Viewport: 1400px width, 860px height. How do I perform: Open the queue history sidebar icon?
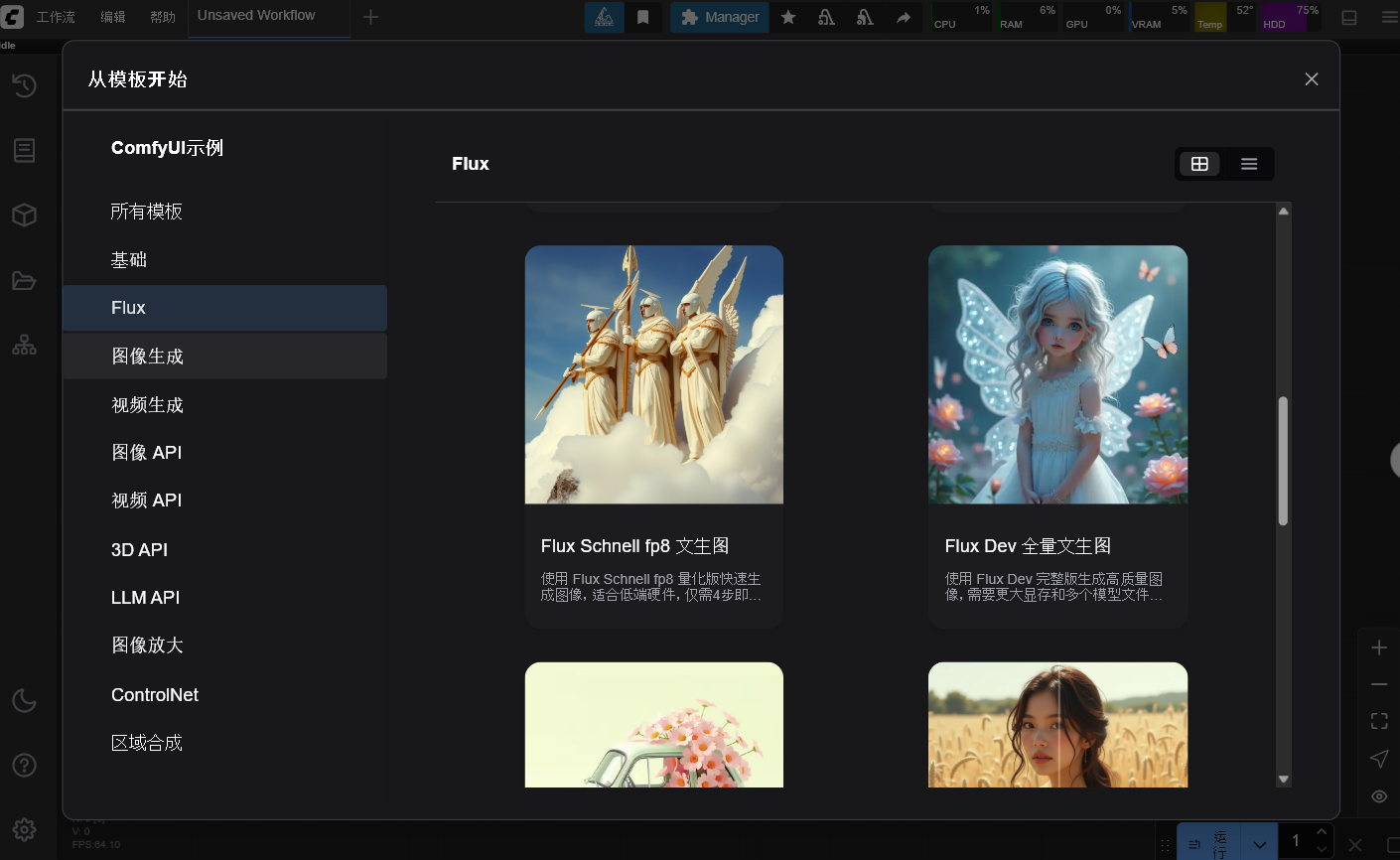(25, 85)
